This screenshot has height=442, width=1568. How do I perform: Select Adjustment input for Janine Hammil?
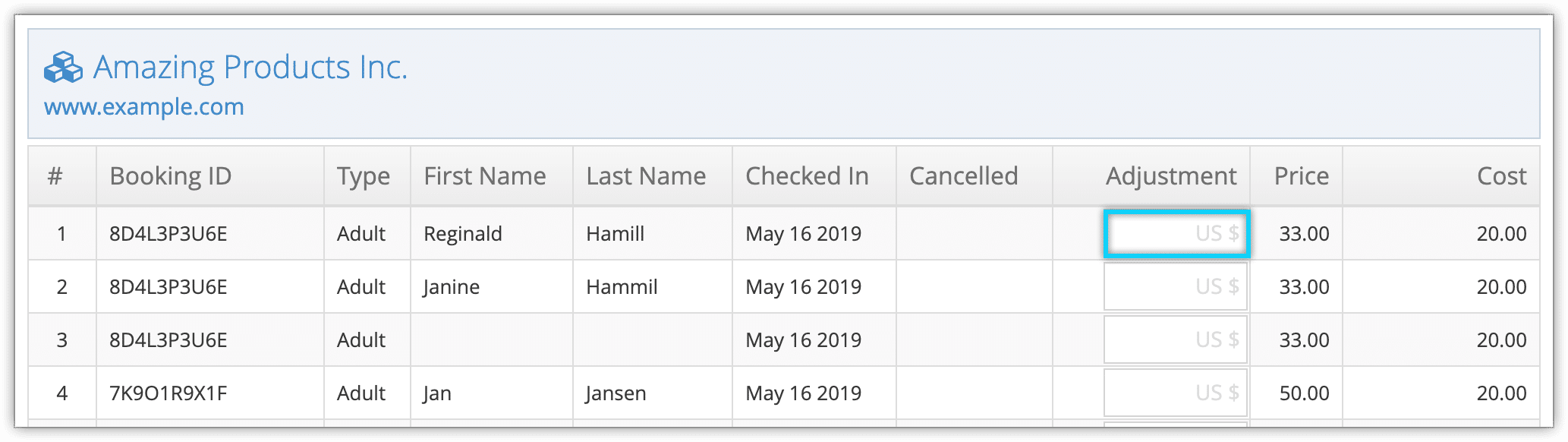1176,286
